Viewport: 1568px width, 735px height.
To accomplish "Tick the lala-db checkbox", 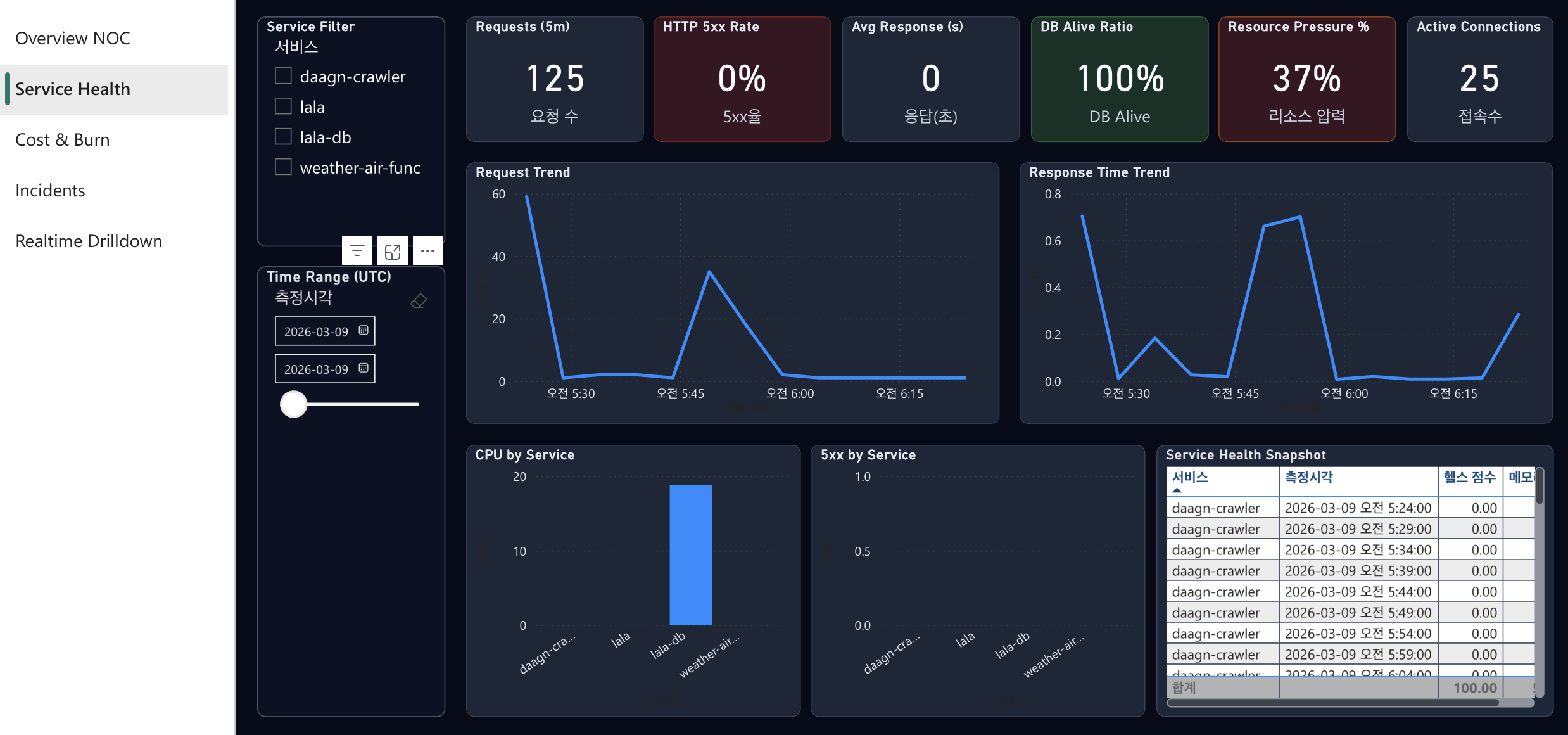I will (283, 137).
